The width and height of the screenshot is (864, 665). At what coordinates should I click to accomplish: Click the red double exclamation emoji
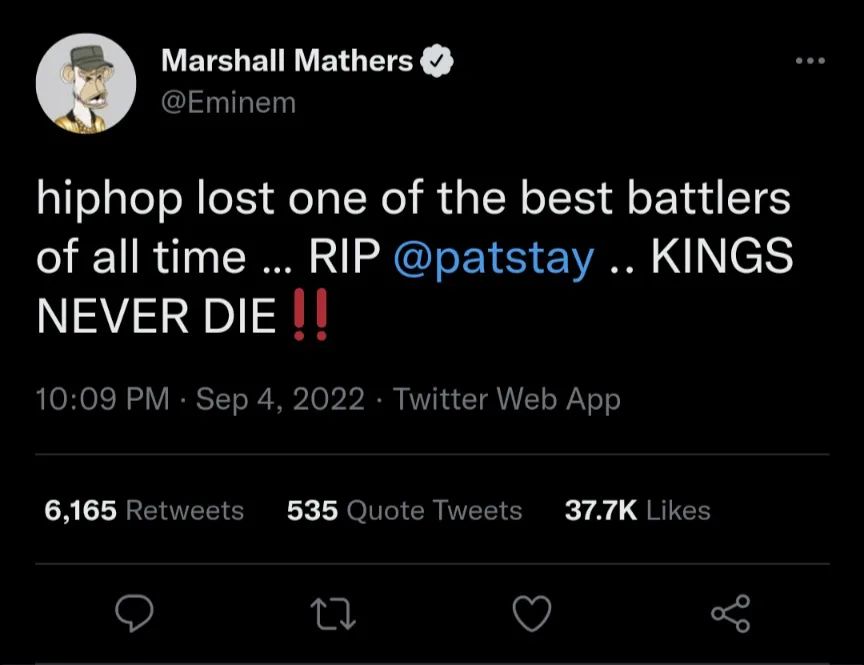pyautogui.click(x=308, y=318)
